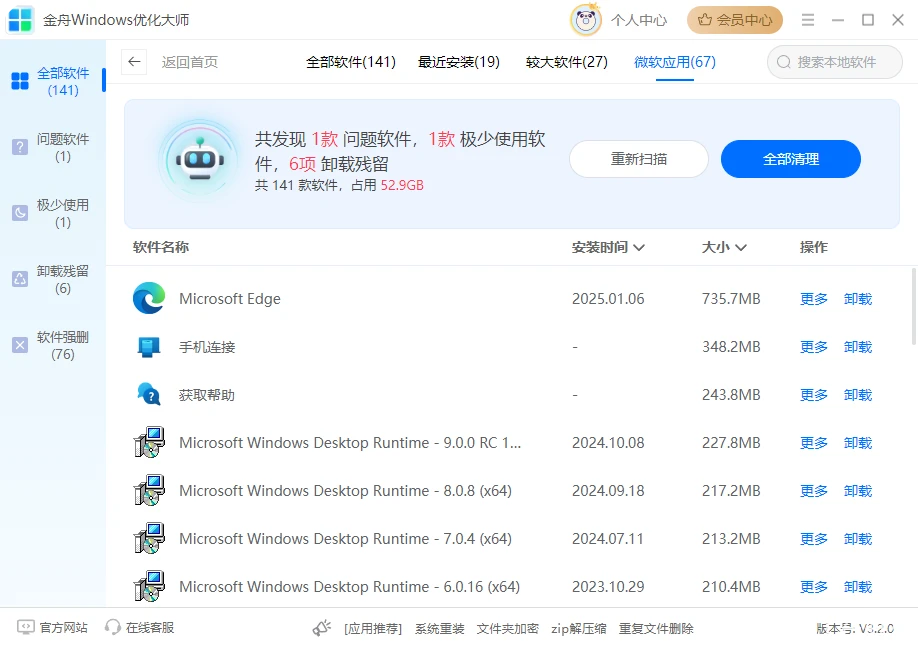This screenshot has height=647, width=918.
Task: Open 更多 for Desktop Runtime 6.0.16
Action: coord(814,587)
